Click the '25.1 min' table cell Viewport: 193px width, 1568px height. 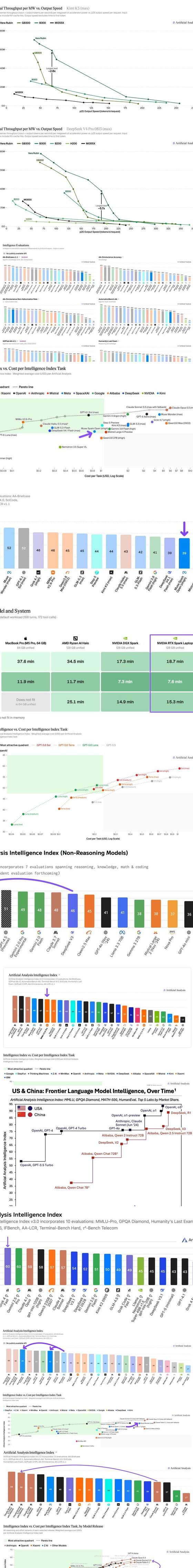click(x=75, y=702)
